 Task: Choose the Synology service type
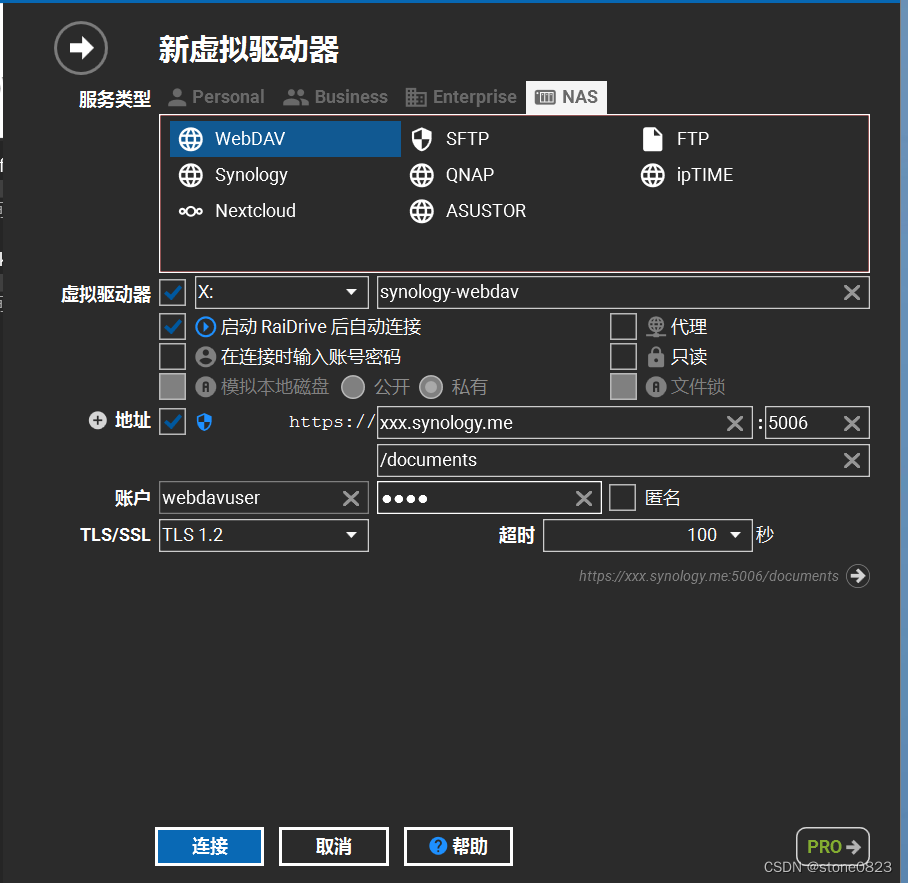tap(234, 175)
